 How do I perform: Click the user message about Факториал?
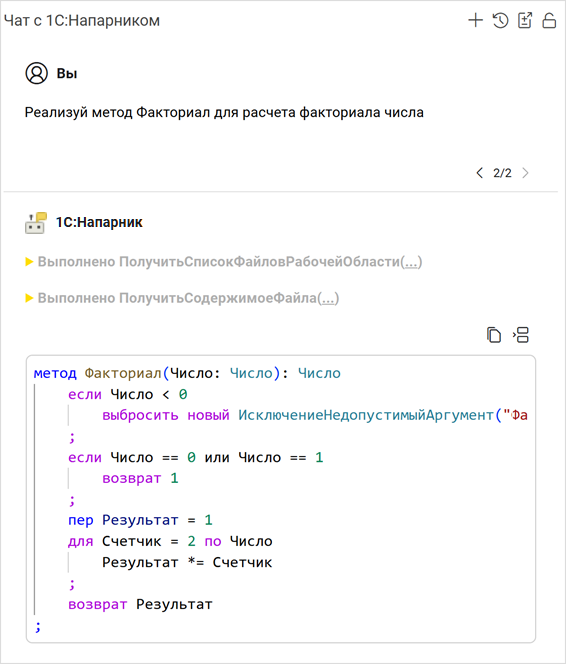click(x=224, y=113)
